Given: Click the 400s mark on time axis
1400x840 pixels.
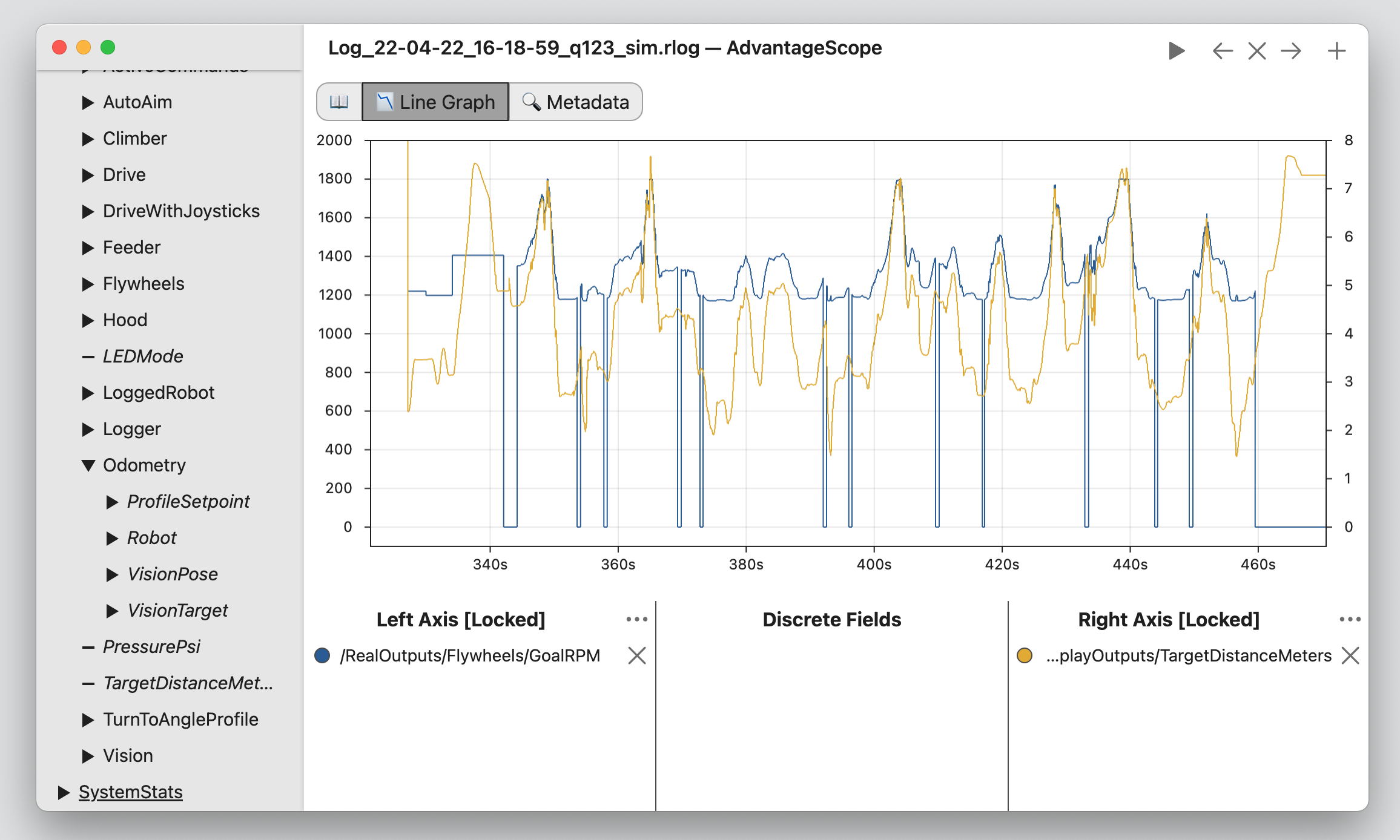Looking at the screenshot, I should click(x=874, y=565).
